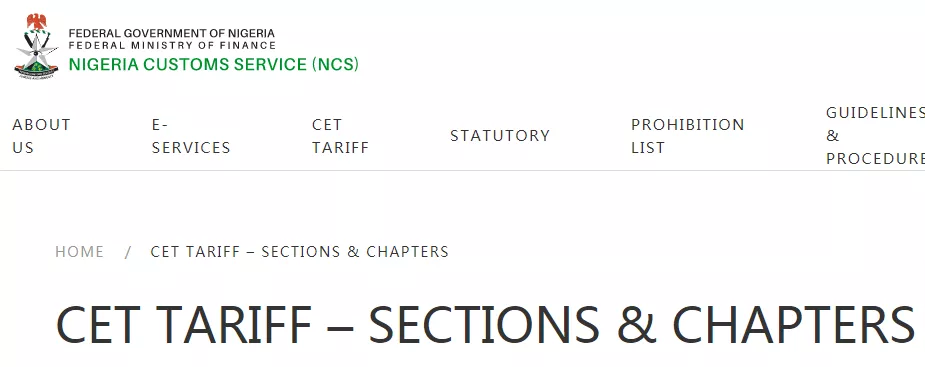925x367 pixels.
Task: Select CET Tariff in the navigation bar
Action: [x=340, y=136]
